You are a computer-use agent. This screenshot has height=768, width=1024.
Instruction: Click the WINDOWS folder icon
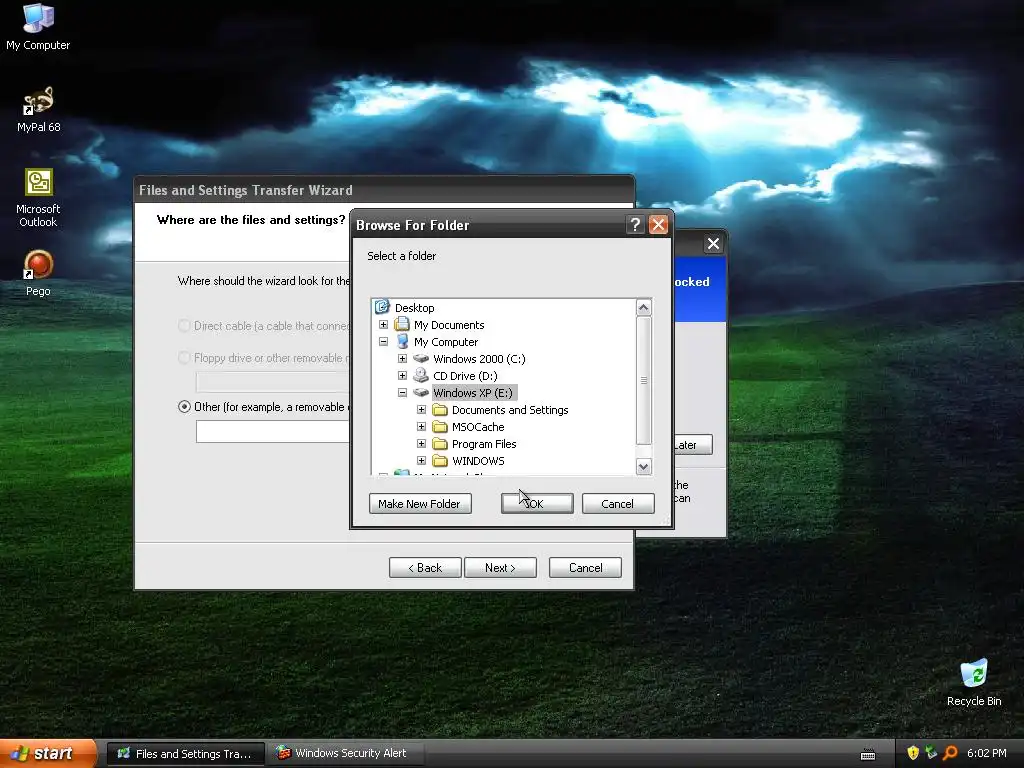coord(440,460)
